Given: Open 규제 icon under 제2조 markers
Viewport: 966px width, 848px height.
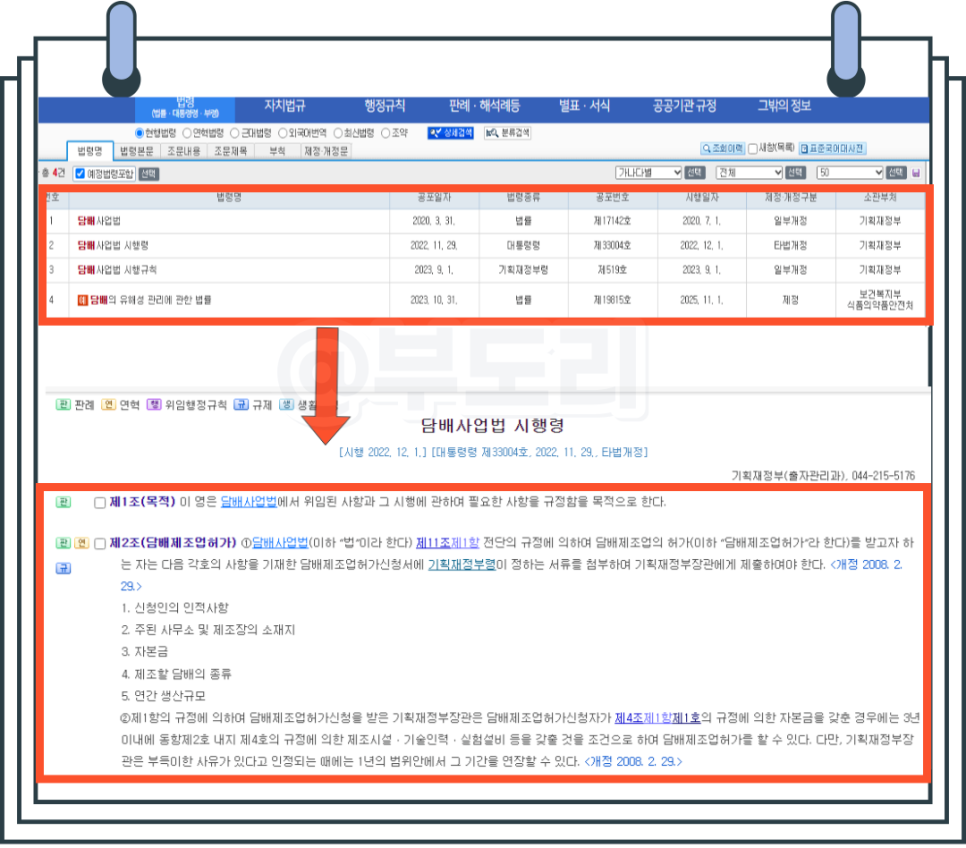Looking at the screenshot, I should [x=63, y=568].
